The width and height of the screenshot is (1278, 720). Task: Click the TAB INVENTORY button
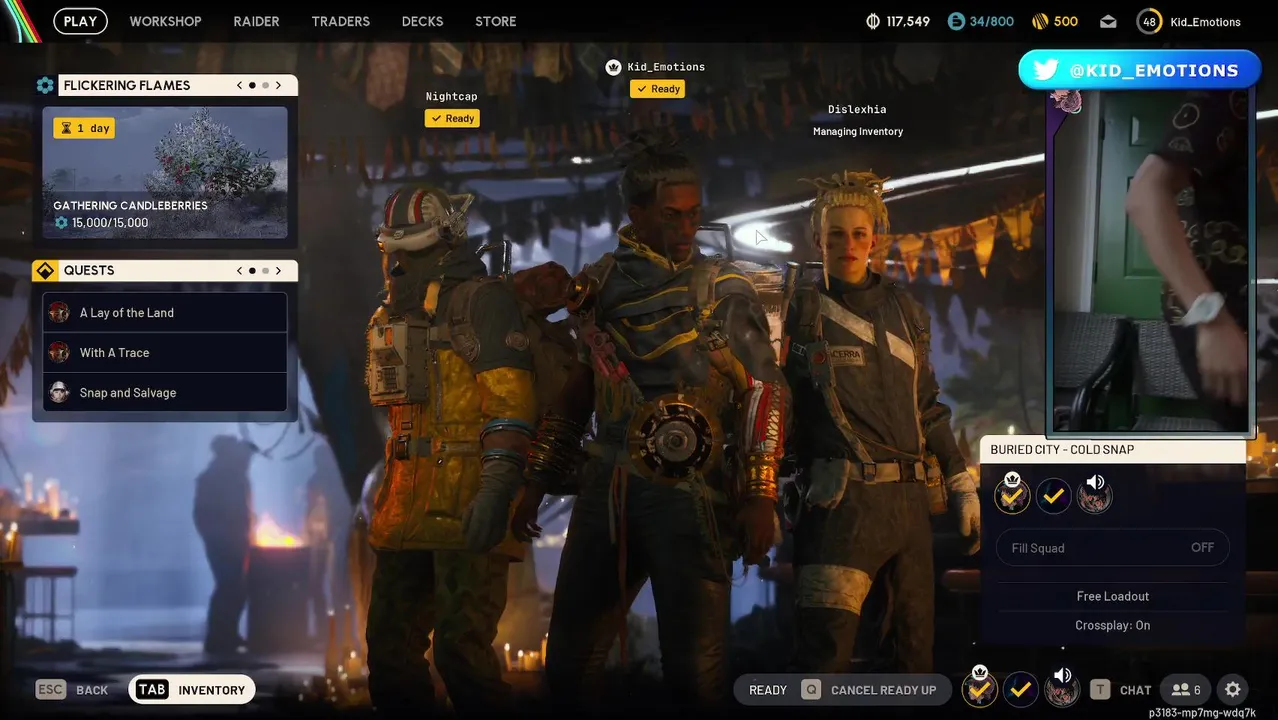click(192, 689)
